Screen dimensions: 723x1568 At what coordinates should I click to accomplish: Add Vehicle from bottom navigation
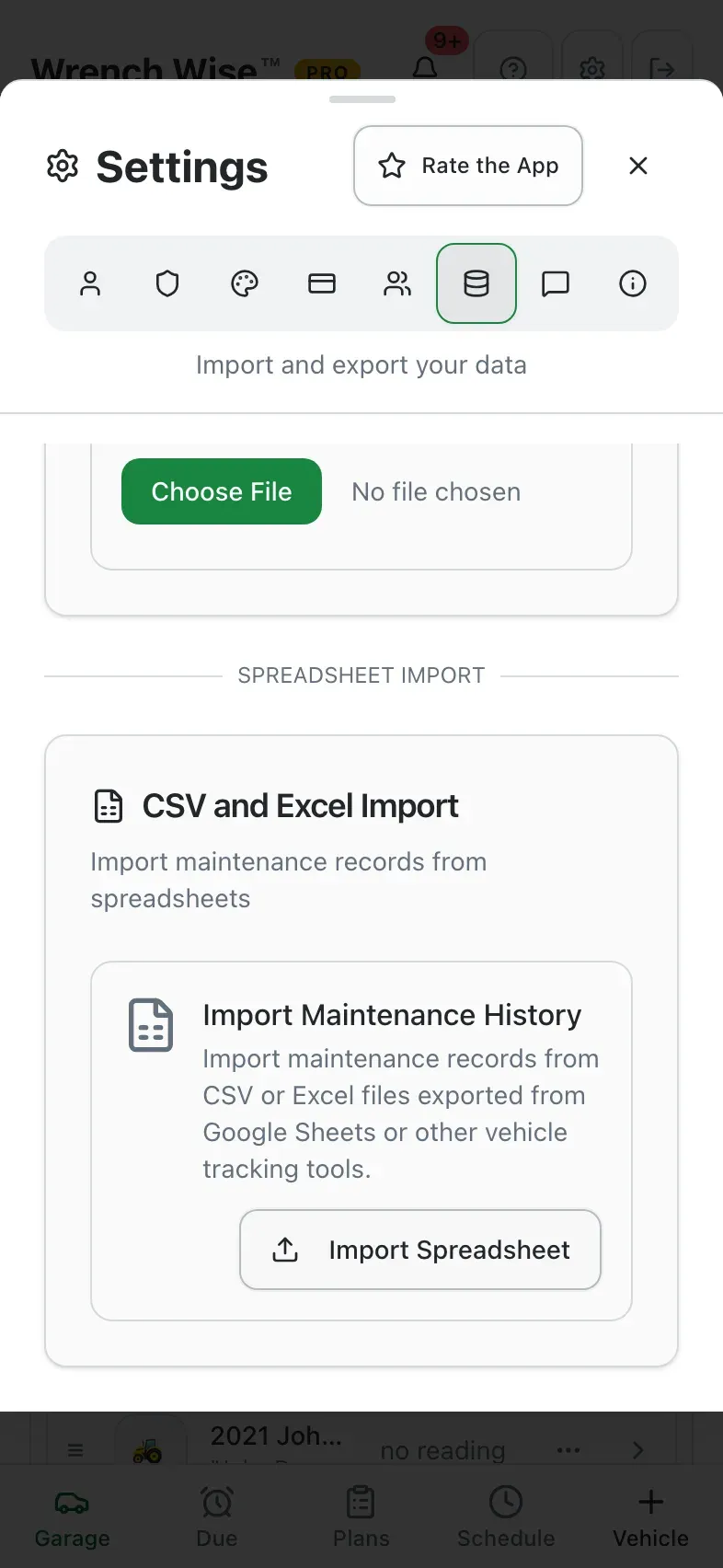point(650,1518)
